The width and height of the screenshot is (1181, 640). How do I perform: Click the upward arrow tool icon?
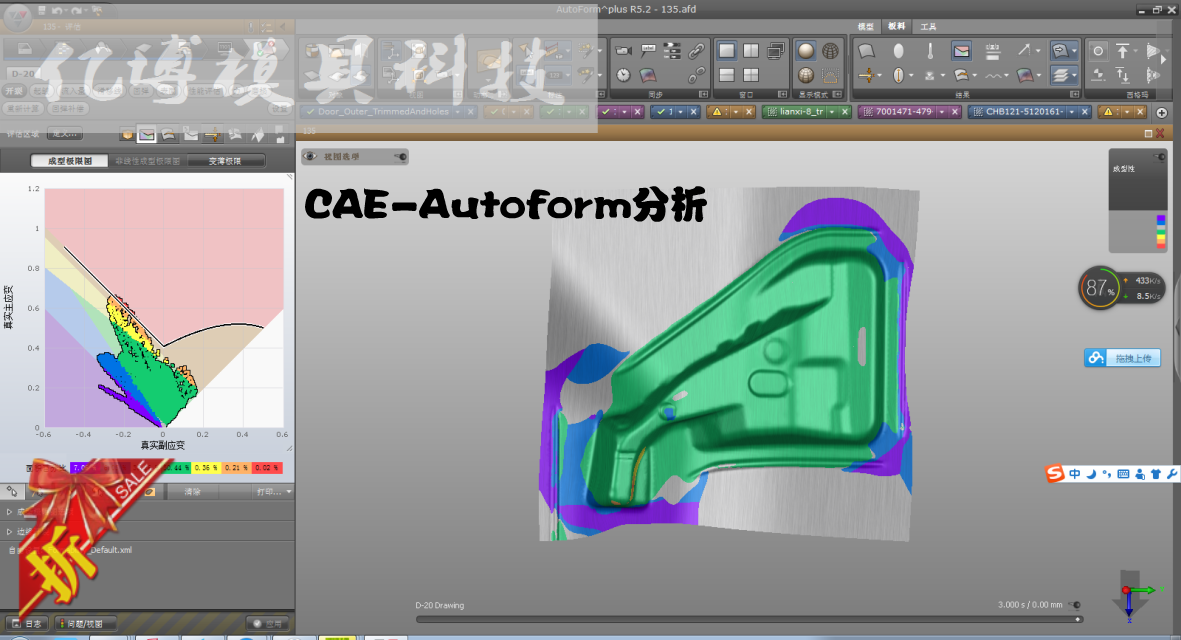click(x=1122, y=50)
